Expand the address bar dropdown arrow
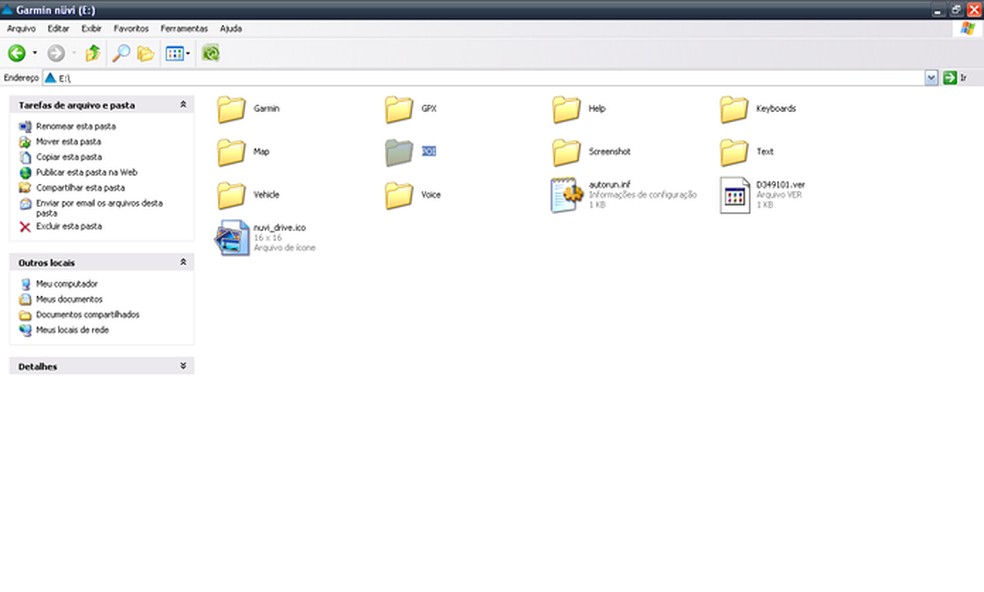 point(931,78)
